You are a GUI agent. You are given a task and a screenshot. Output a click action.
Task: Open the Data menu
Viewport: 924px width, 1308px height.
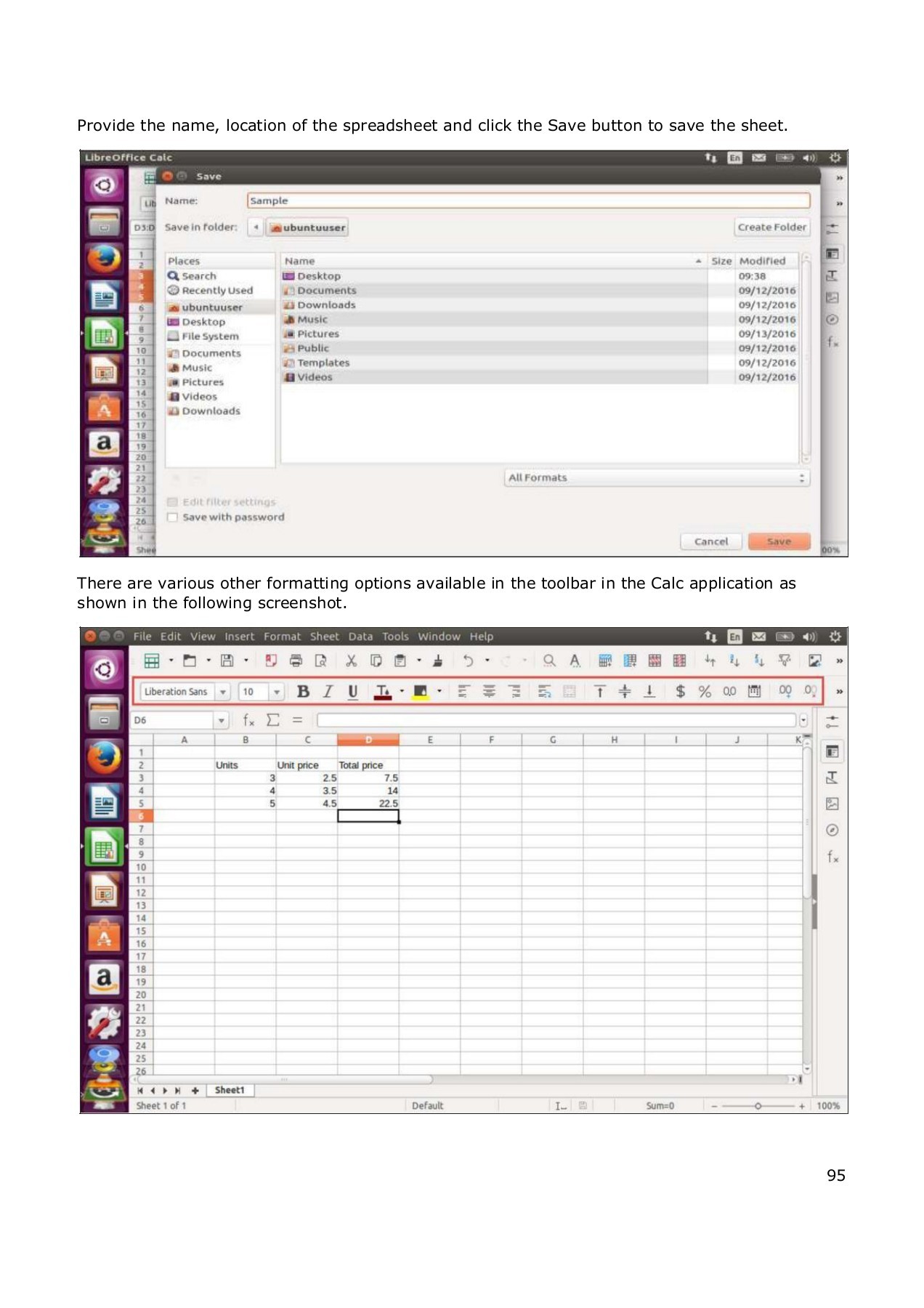point(360,637)
